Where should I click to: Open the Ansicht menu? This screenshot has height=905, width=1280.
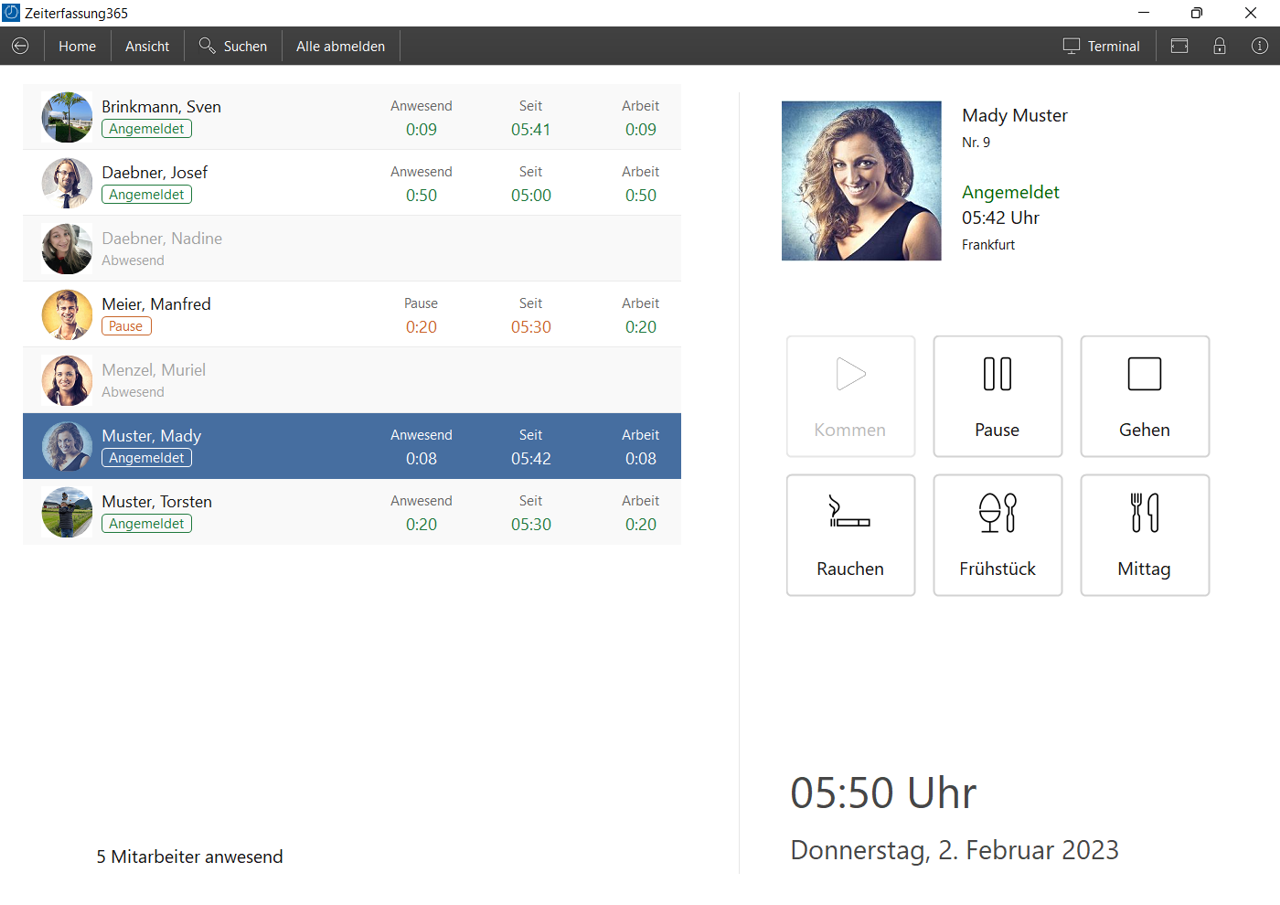(x=147, y=46)
